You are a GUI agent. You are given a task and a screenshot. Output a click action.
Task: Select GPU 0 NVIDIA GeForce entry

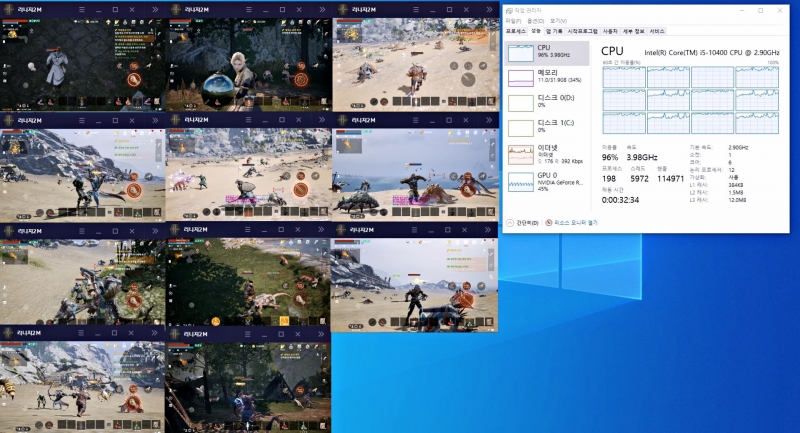pyautogui.click(x=547, y=182)
